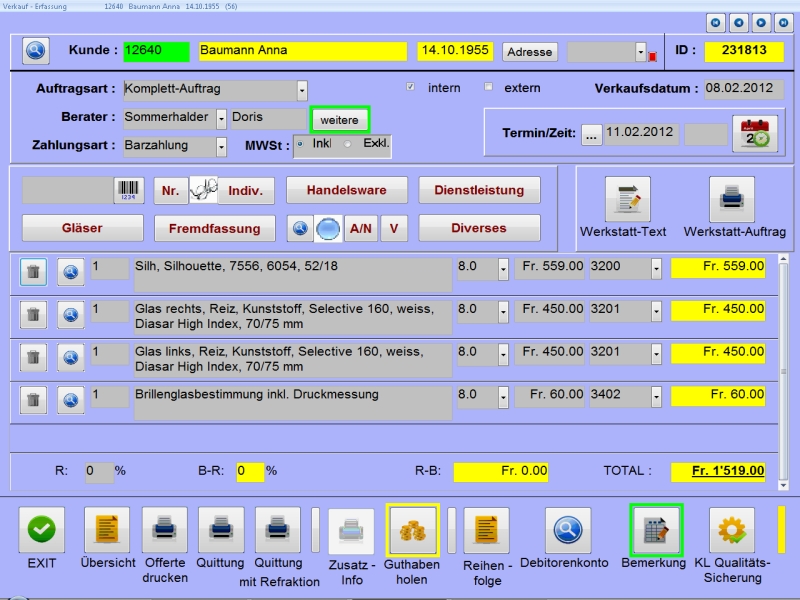Click the Adresse button

click(x=530, y=52)
